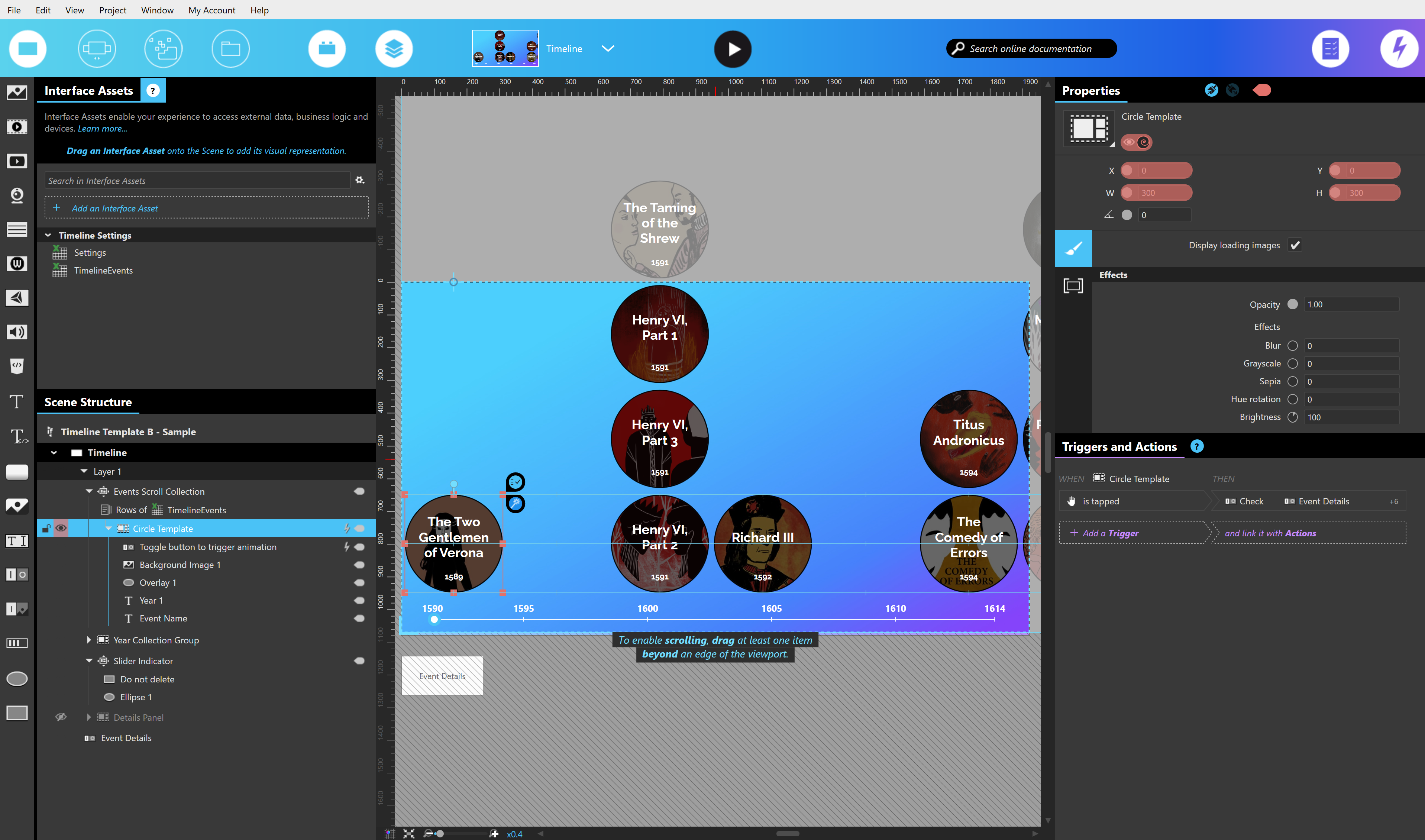Collapse the Layer 1 tree node
The height and width of the screenshot is (840, 1425).
pos(84,471)
